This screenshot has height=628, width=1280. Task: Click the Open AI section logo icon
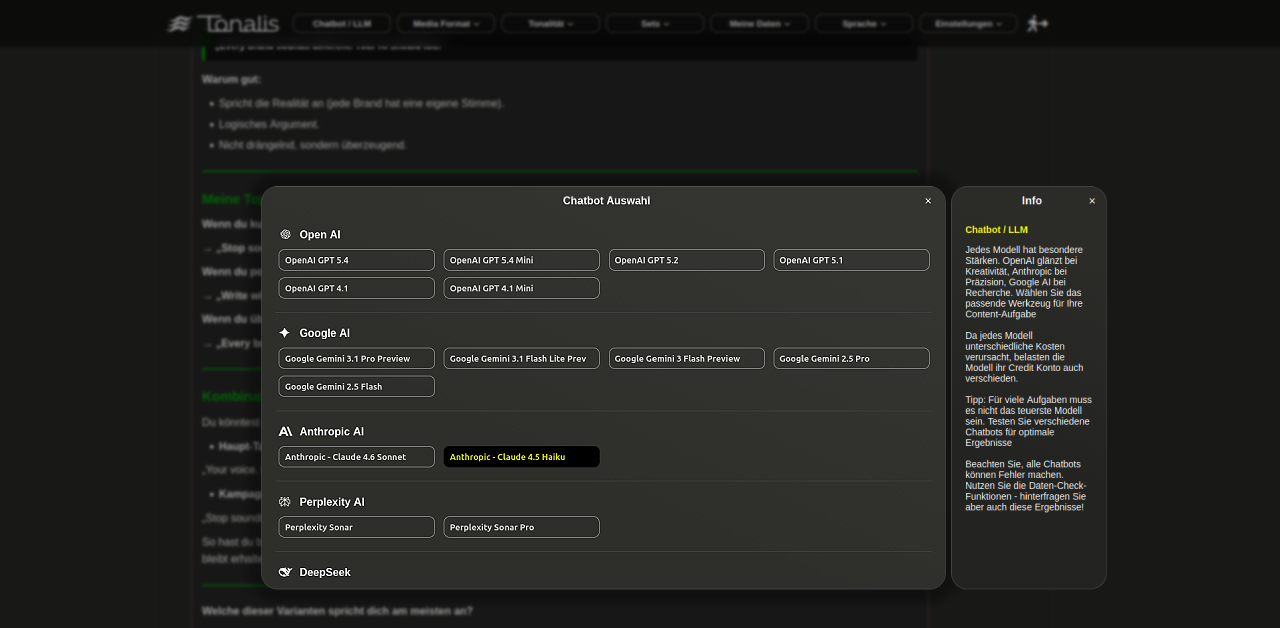(x=285, y=235)
